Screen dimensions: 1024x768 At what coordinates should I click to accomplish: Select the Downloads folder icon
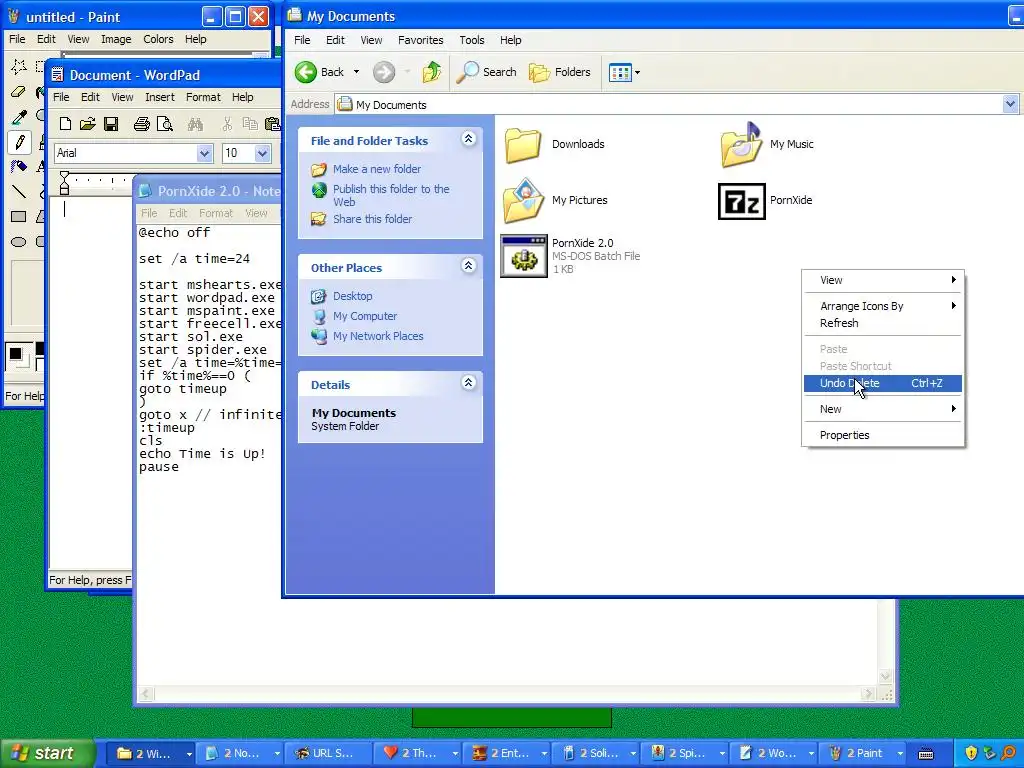pyautogui.click(x=523, y=145)
